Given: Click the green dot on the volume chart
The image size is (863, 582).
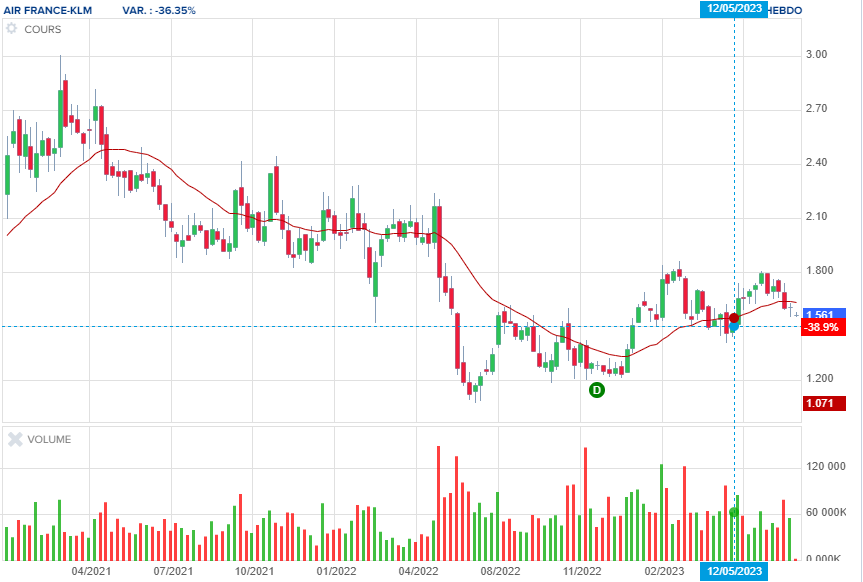Looking at the screenshot, I should click(734, 512).
